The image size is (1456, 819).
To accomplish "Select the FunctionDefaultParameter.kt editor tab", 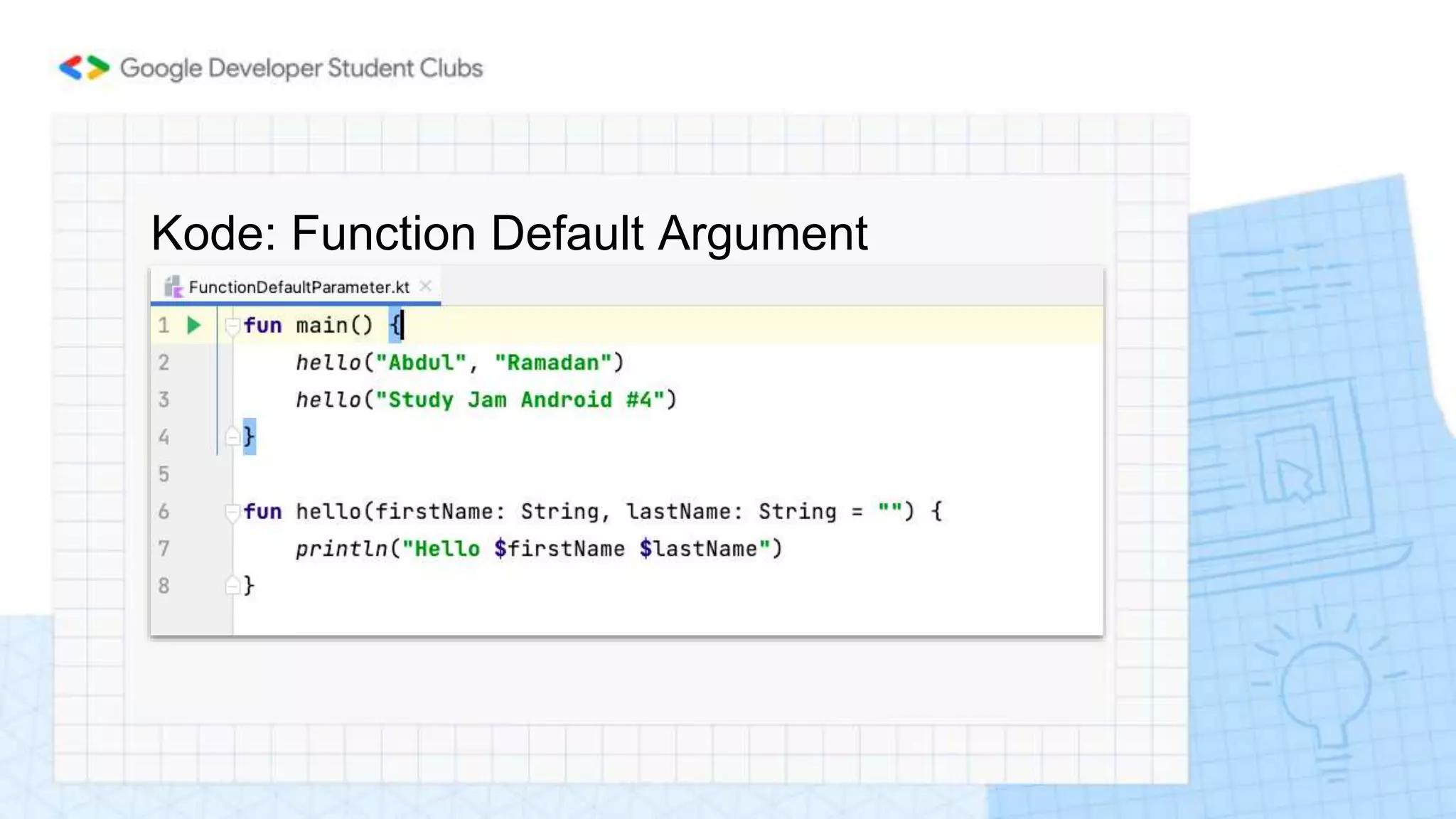I will pyautogui.click(x=296, y=287).
